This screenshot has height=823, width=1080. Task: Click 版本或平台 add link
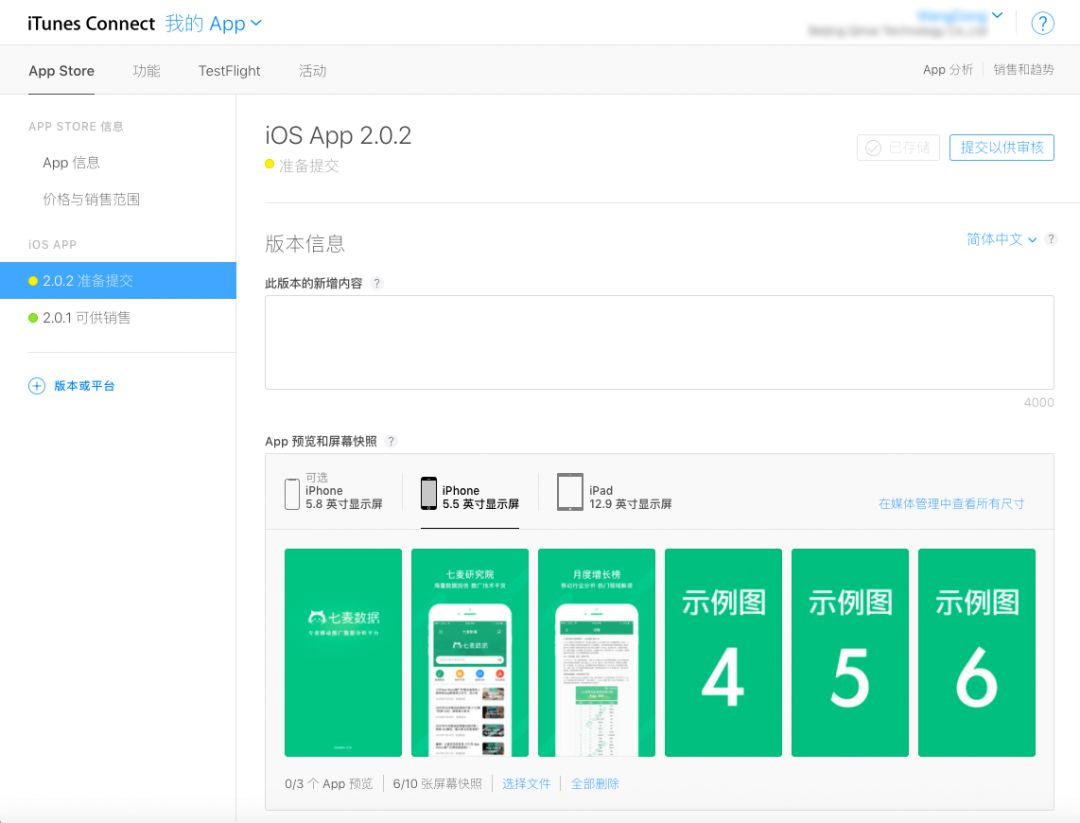click(84, 386)
